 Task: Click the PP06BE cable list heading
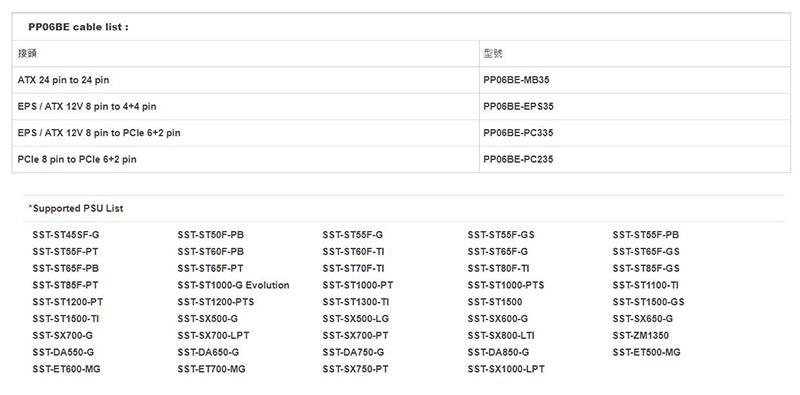click(x=79, y=27)
